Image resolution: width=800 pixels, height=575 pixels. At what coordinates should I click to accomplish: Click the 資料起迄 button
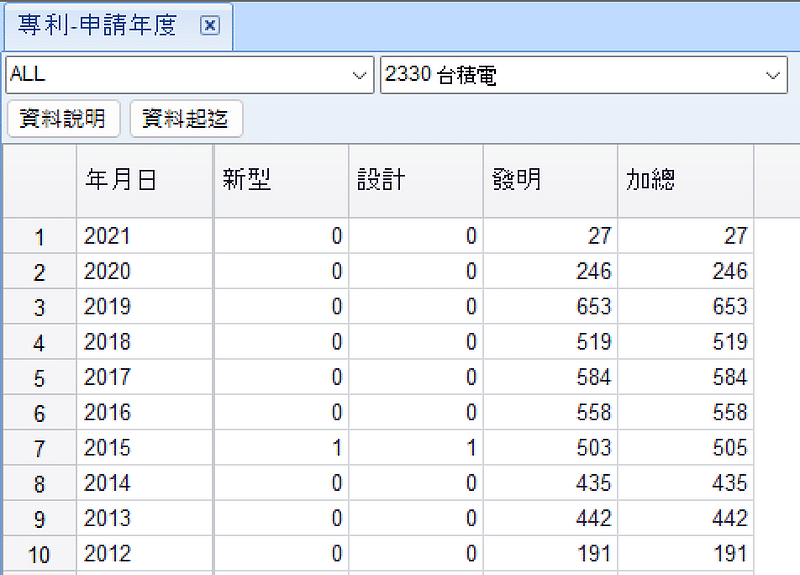coord(186,119)
